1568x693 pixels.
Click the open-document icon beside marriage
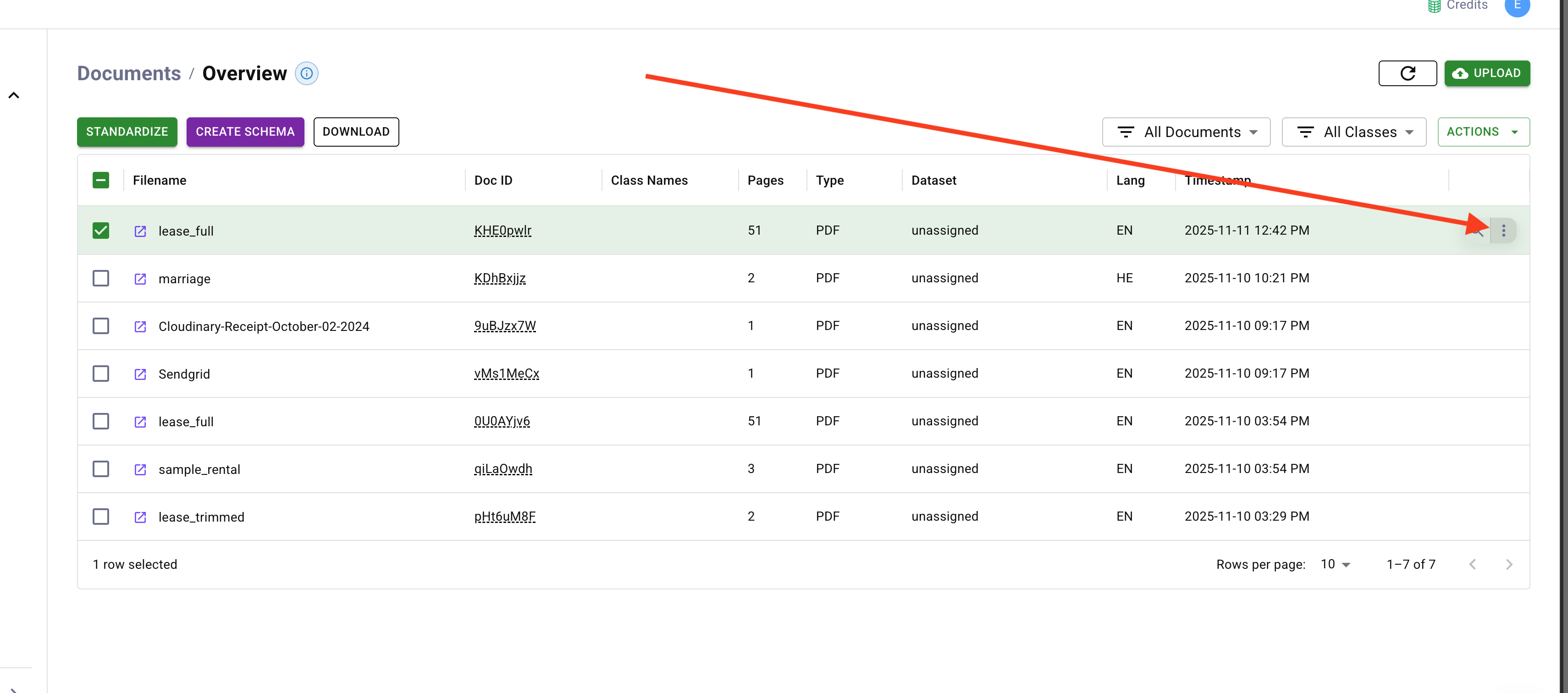[140, 279]
